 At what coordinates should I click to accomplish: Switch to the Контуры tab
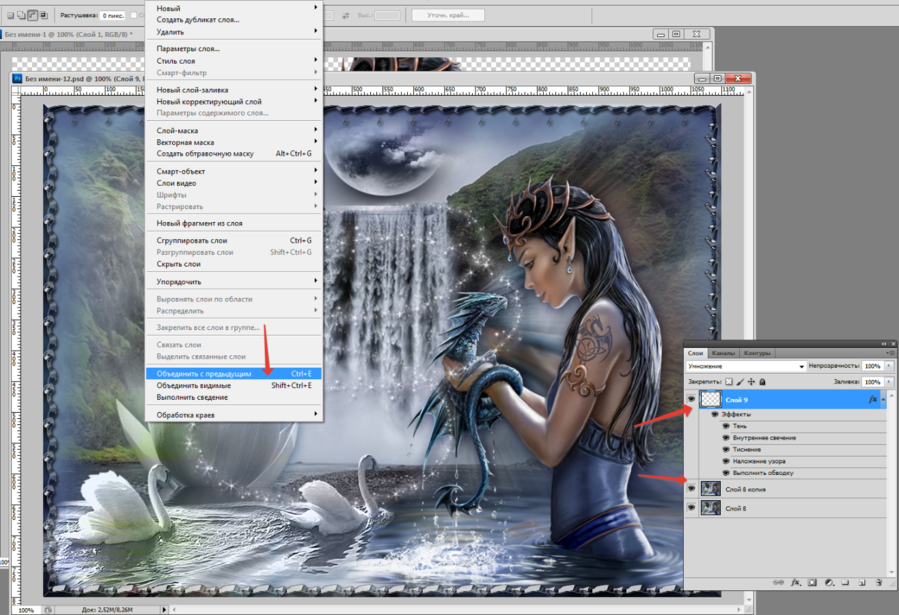[x=757, y=353]
